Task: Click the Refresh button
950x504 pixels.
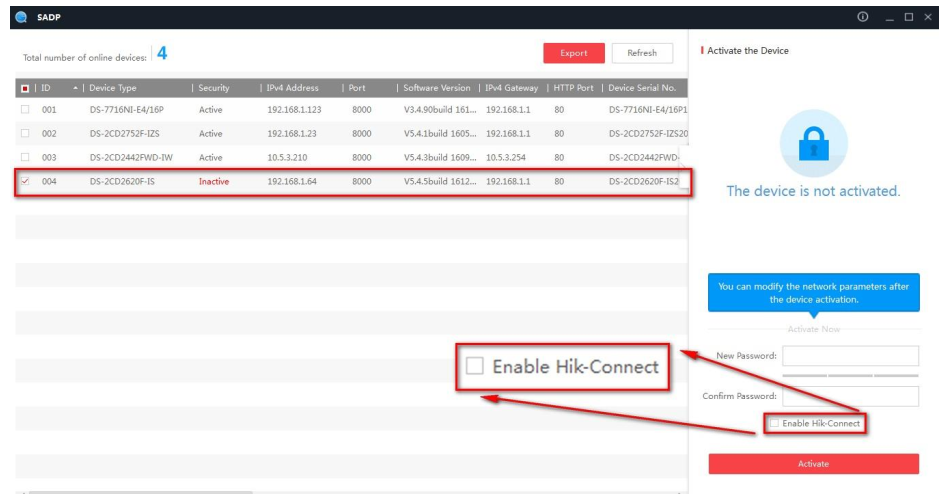Action: [x=642, y=53]
